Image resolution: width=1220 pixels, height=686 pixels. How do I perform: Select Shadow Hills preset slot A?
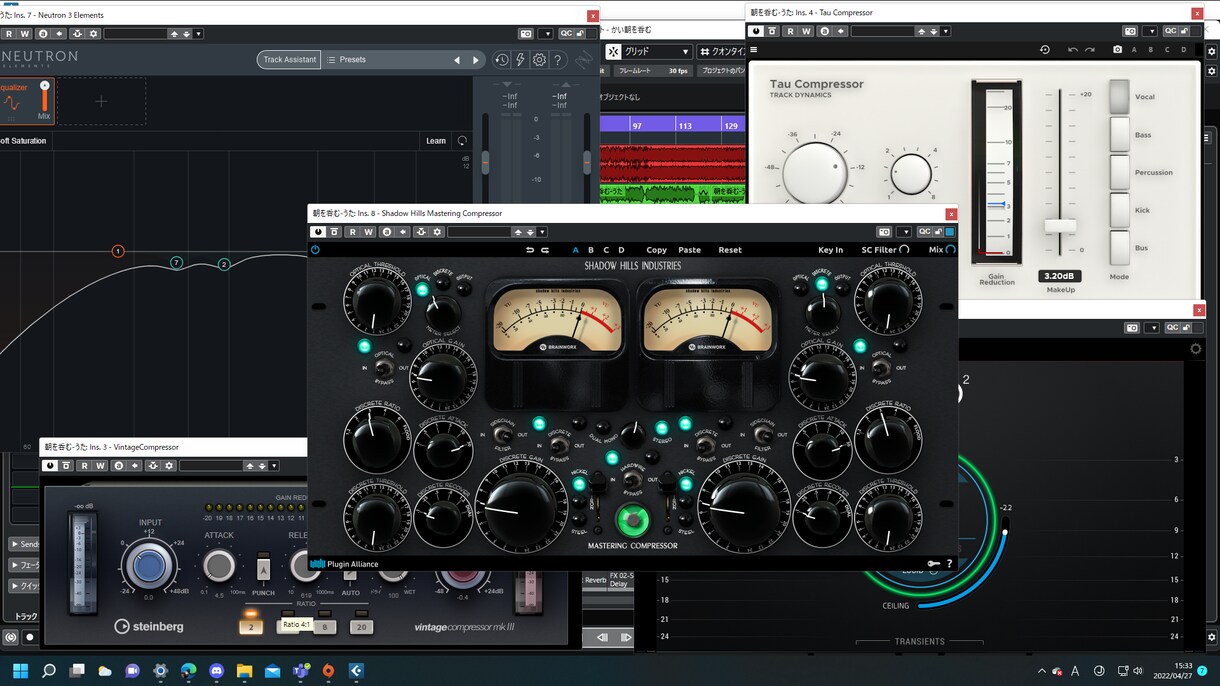576,250
